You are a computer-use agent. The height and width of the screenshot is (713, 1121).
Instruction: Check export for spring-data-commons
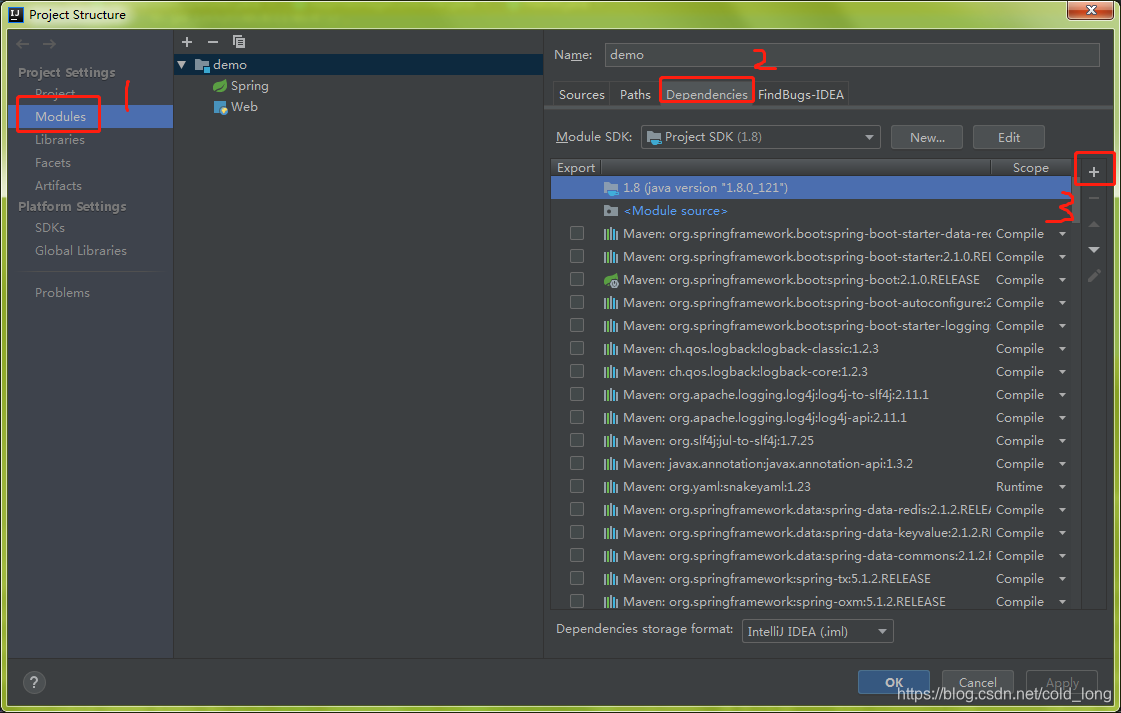tap(577, 555)
